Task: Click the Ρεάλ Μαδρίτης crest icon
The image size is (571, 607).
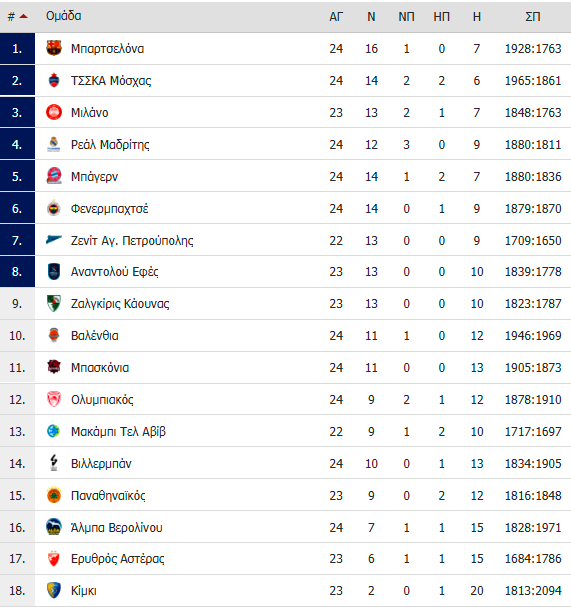Action: (54, 144)
